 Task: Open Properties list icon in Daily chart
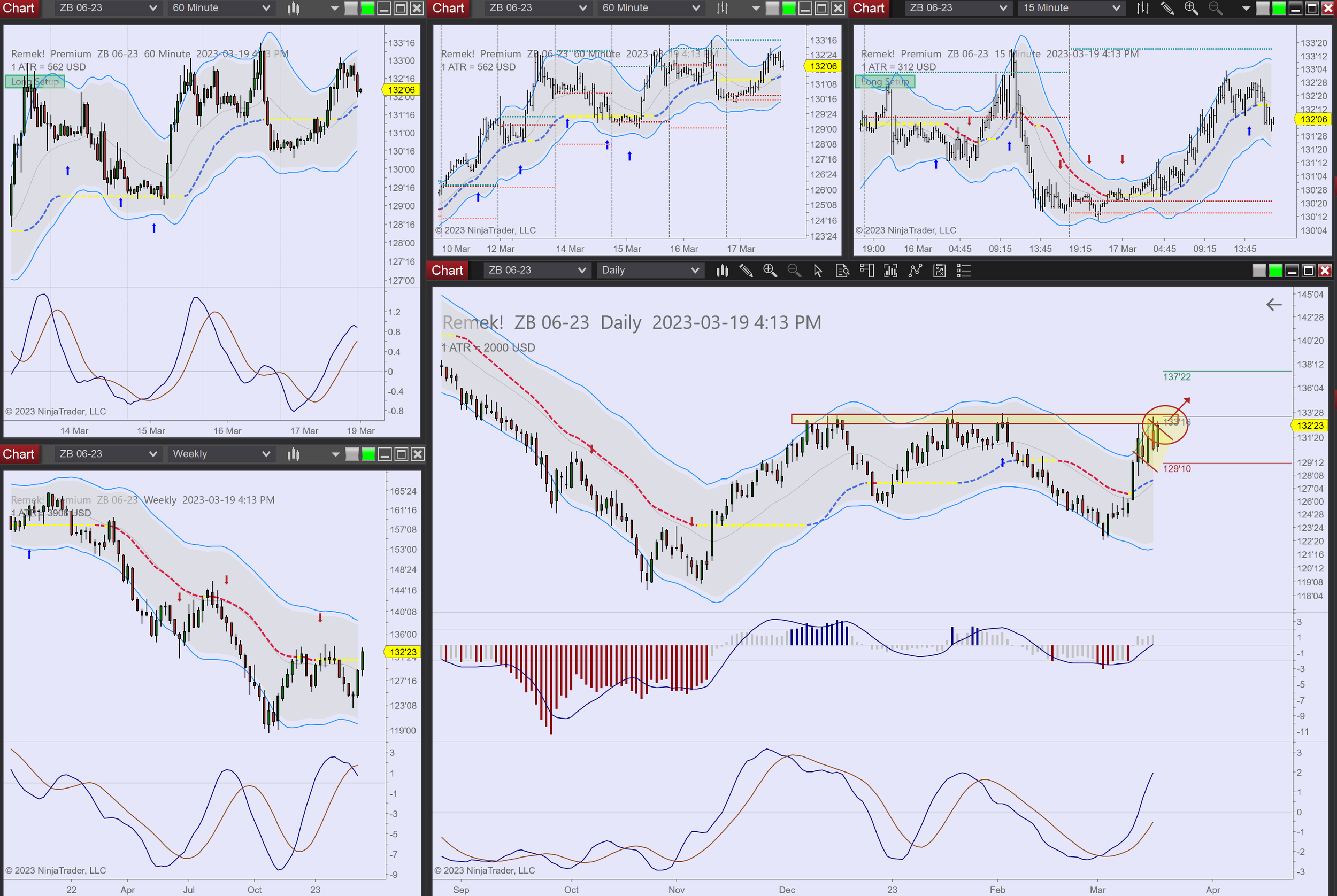click(x=963, y=271)
